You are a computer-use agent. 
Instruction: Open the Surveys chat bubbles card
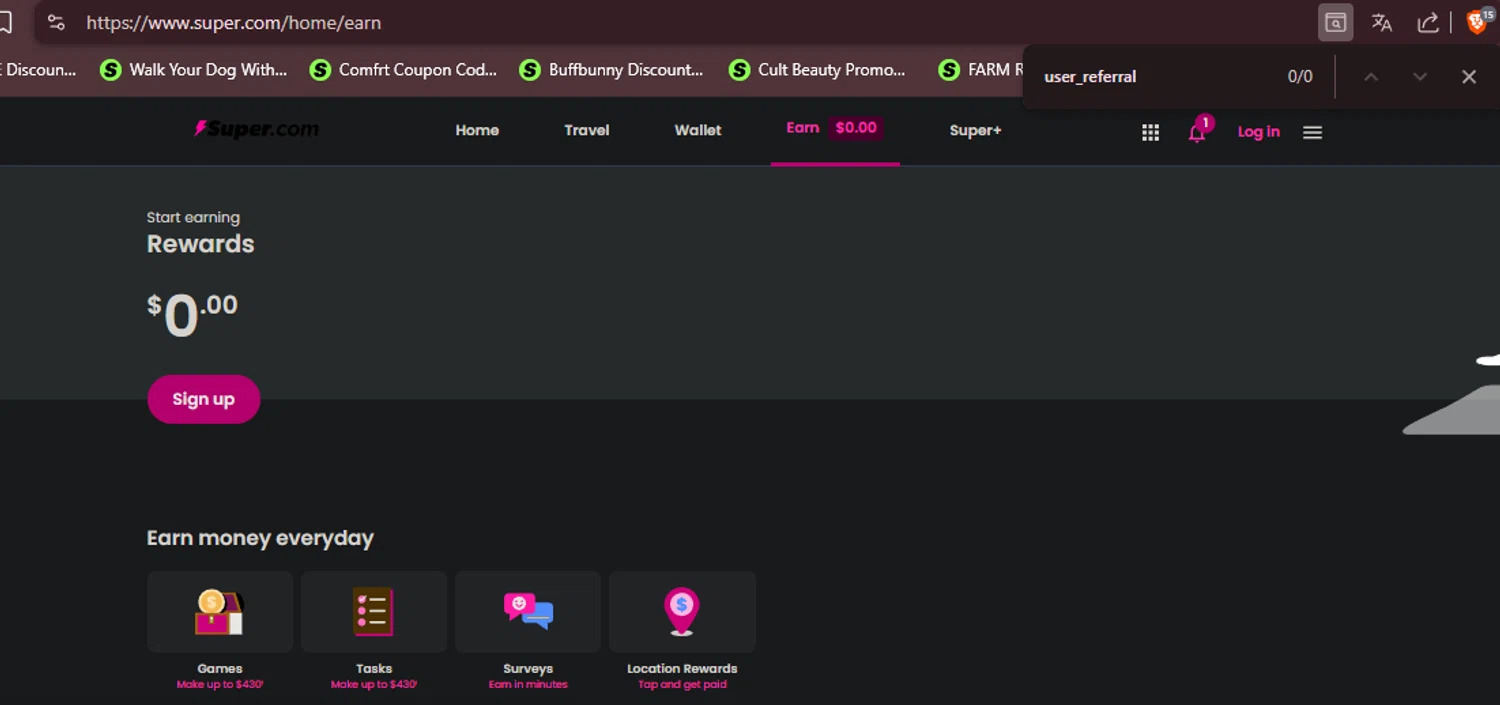(x=528, y=612)
